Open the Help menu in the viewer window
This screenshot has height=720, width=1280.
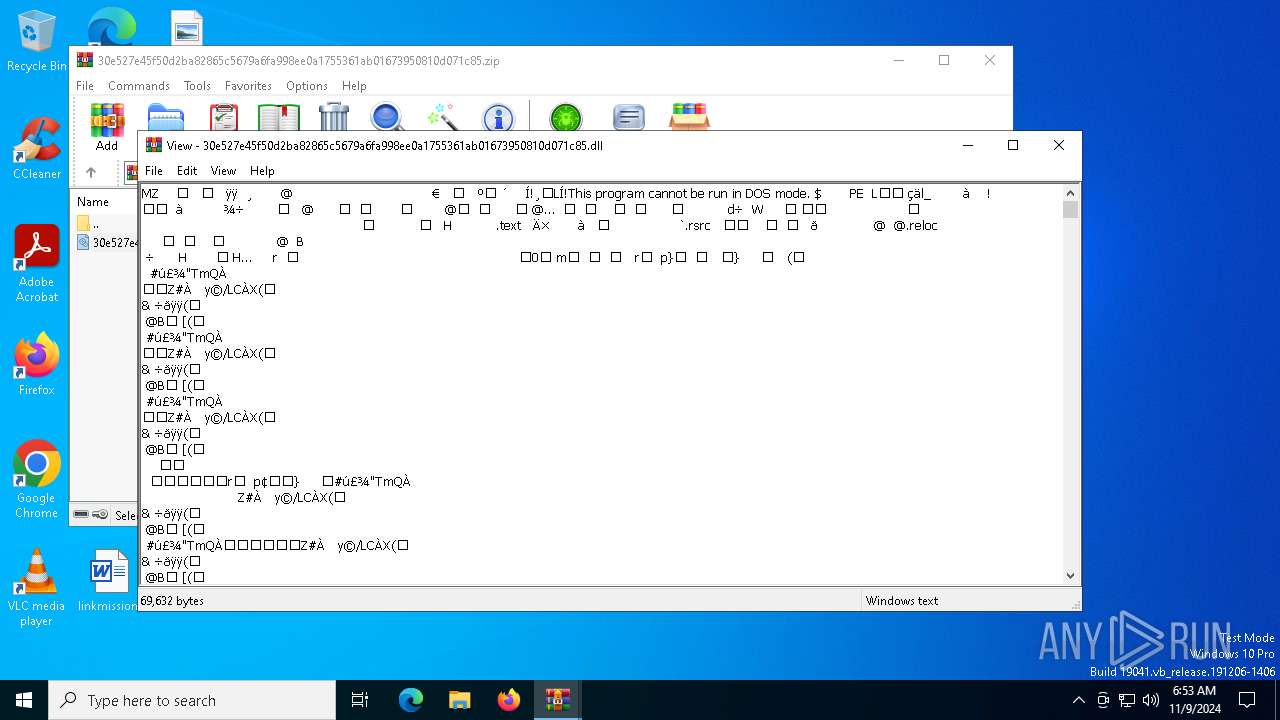(262, 171)
